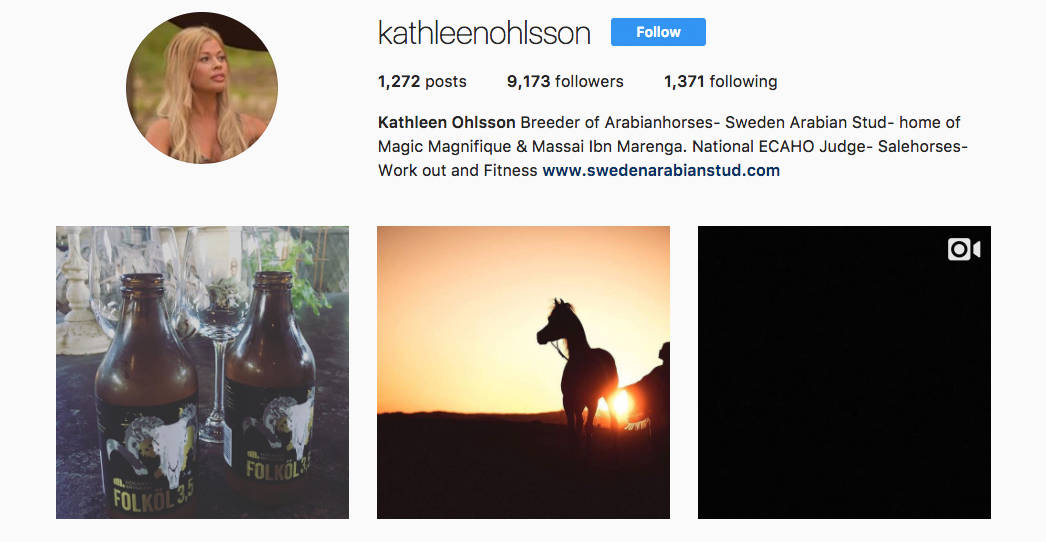
Task: Click the Sweden Arabian Stud text
Action: (x=806, y=122)
